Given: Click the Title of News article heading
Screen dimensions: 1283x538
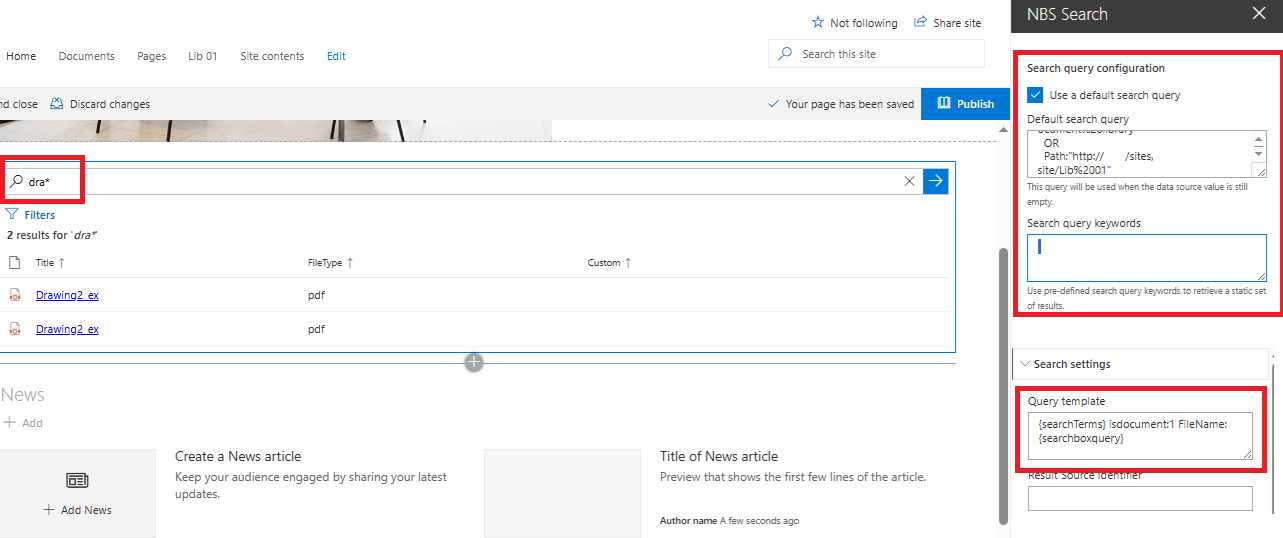Looking at the screenshot, I should click(719, 456).
